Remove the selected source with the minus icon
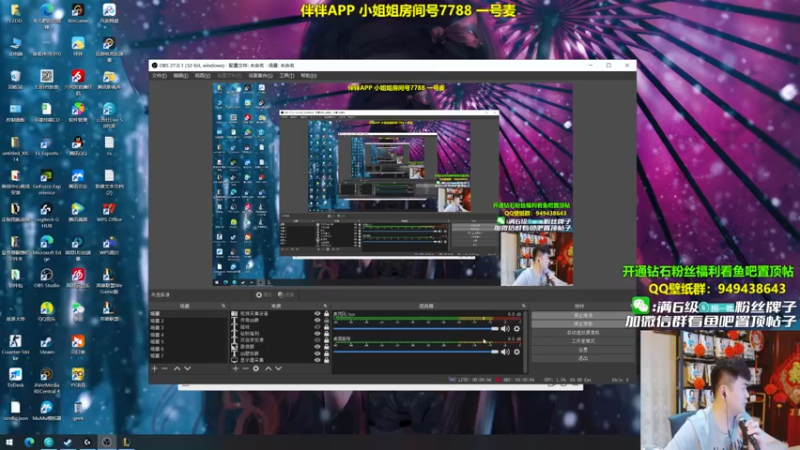 (245, 368)
